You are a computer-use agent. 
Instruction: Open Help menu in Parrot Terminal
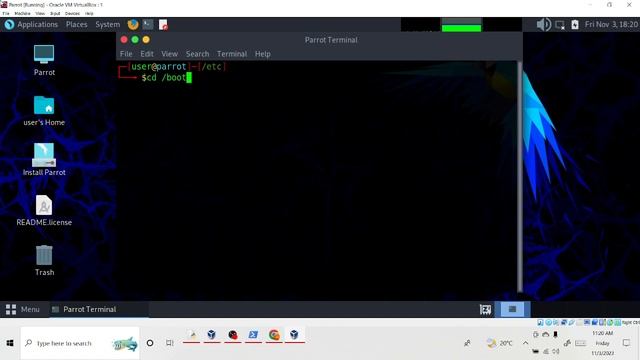click(x=262, y=54)
